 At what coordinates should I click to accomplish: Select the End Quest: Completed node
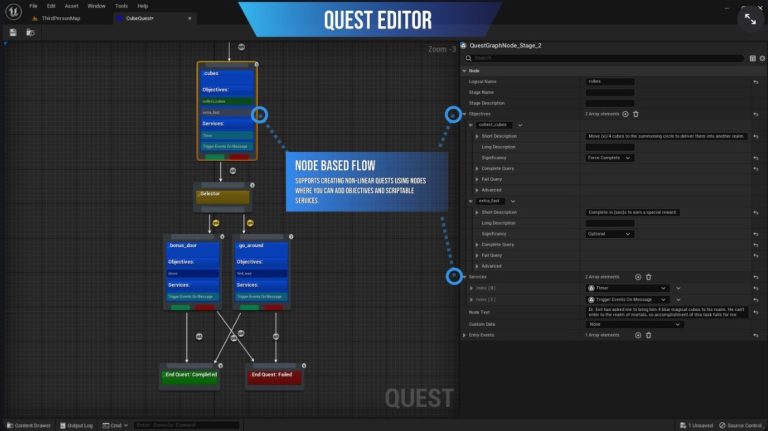click(x=191, y=376)
